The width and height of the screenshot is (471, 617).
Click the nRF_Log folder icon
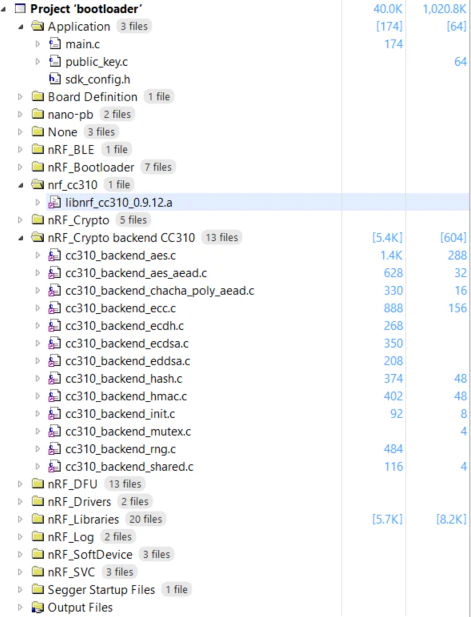click(x=37, y=537)
